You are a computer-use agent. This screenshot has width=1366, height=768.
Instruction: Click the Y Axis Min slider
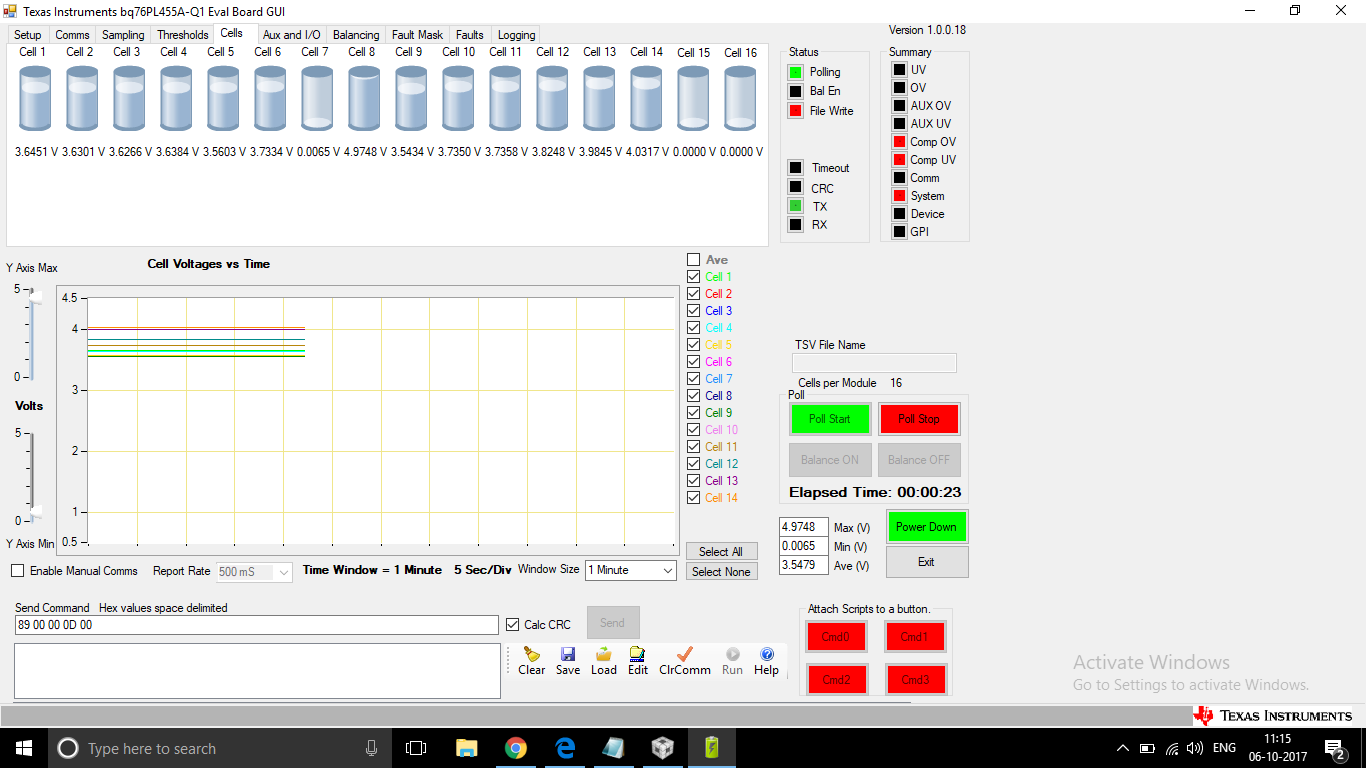(x=32, y=478)
